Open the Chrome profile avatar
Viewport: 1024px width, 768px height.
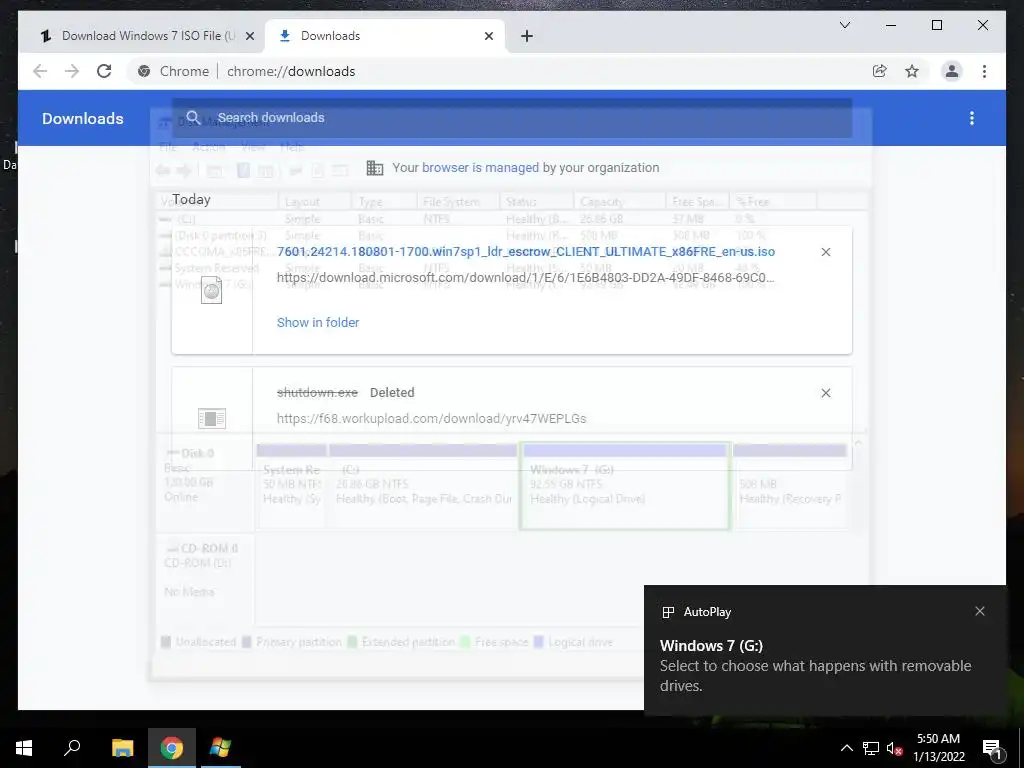click(952, 71)
